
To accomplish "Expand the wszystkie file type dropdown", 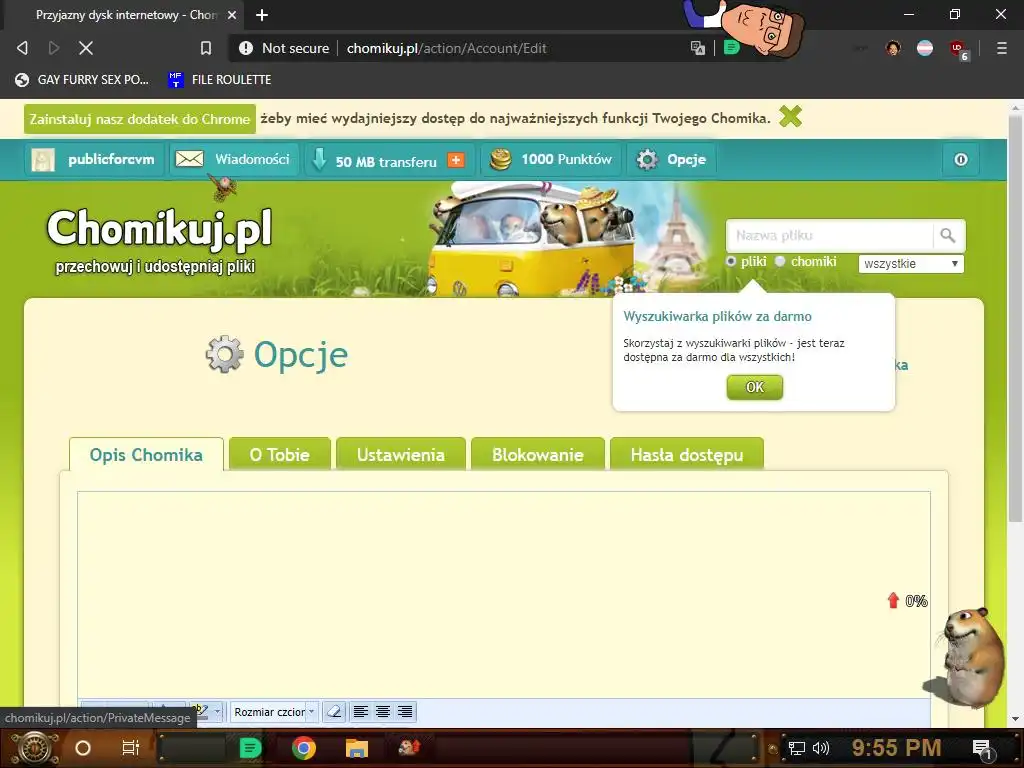I will point(911,264).
